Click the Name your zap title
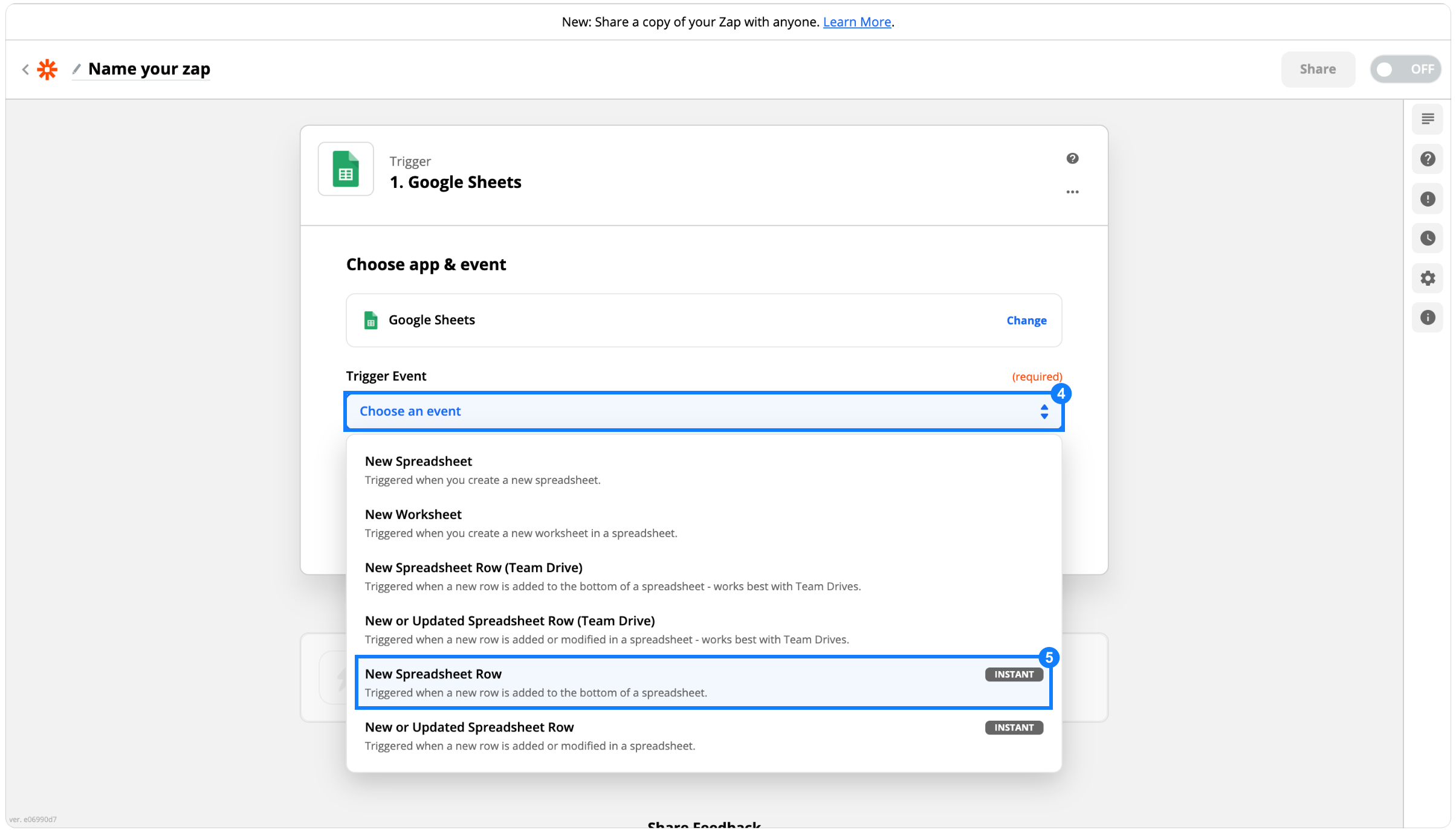This screenshot has width=1456, height=830. point(149,69)
